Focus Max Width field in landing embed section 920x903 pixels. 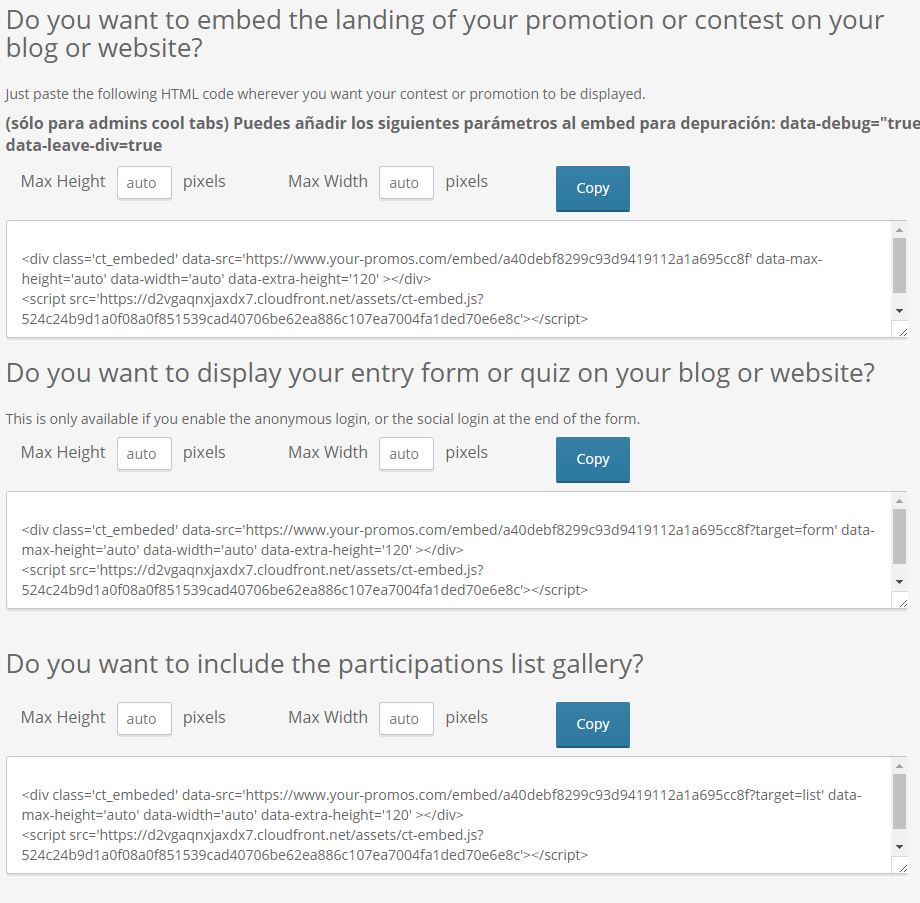point(406,182)
